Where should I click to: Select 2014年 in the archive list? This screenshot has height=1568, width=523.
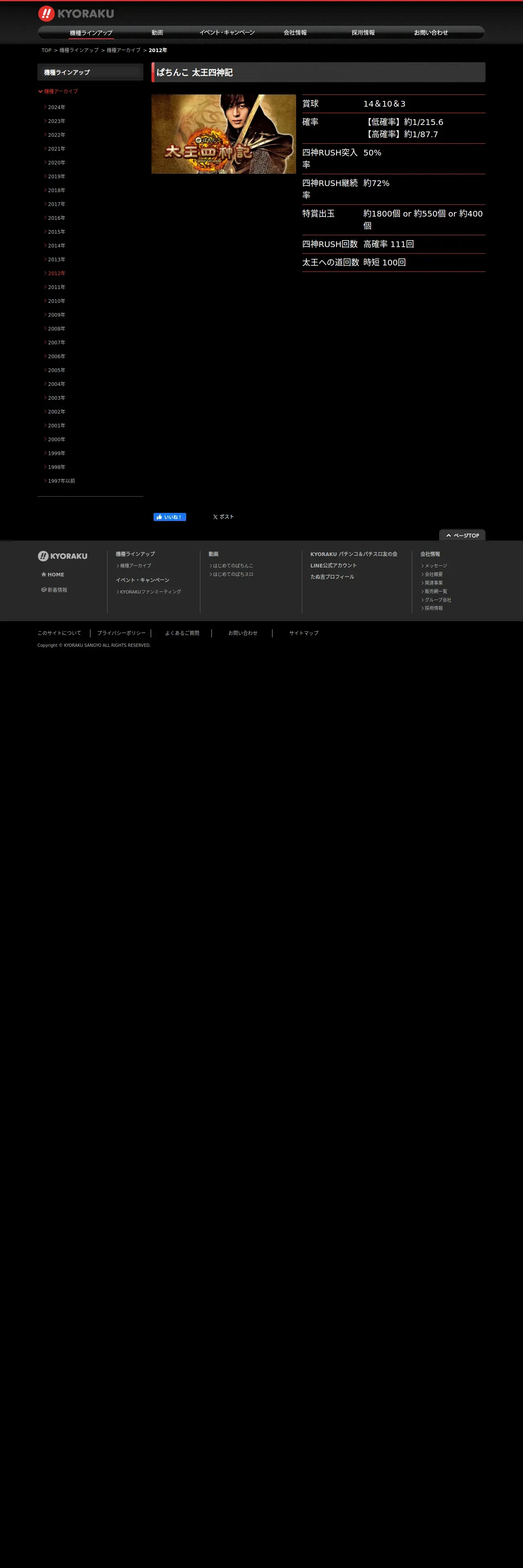56,246
